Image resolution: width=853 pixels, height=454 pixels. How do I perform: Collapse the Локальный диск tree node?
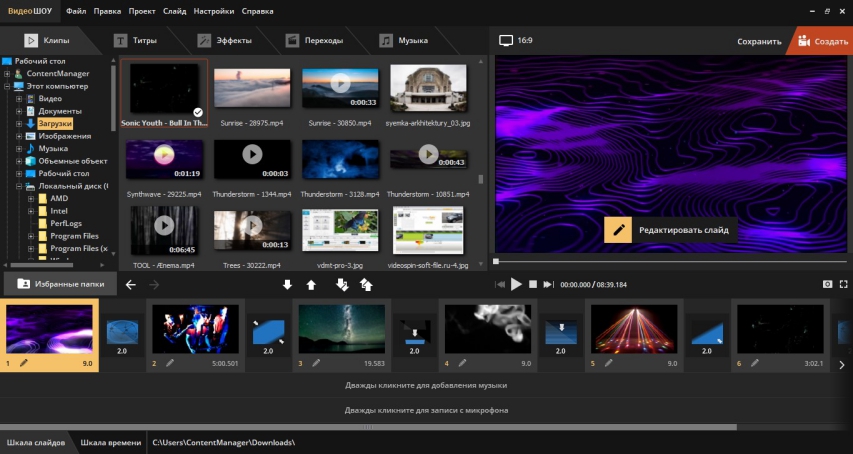click(18, 186)
